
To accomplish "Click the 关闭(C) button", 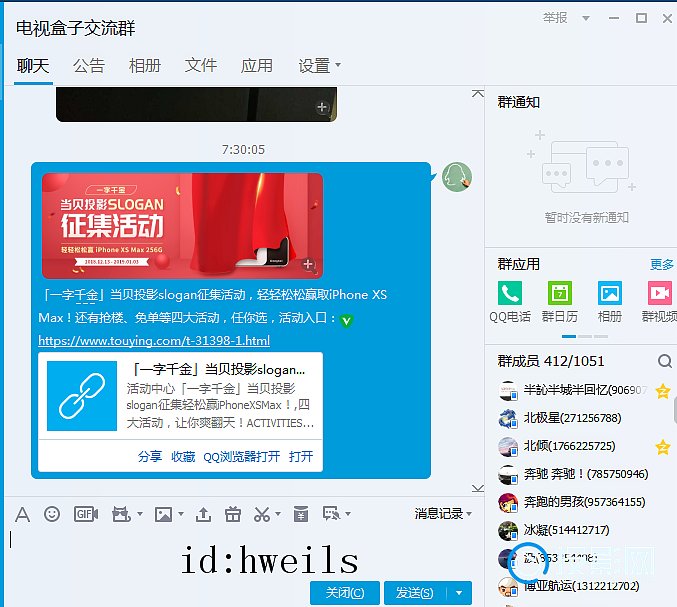I will (345, 593).
